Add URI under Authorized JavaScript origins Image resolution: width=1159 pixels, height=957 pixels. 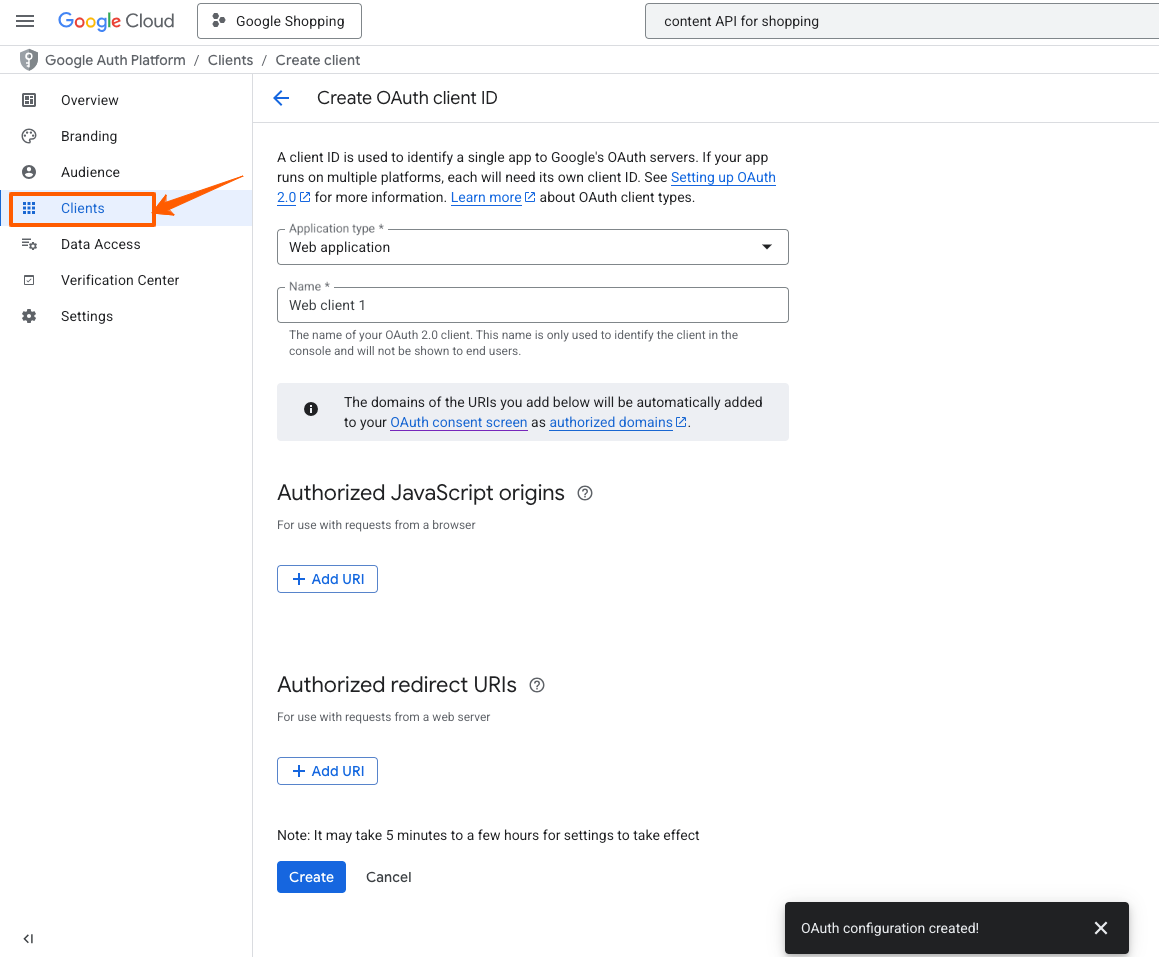tap(327, 579)
